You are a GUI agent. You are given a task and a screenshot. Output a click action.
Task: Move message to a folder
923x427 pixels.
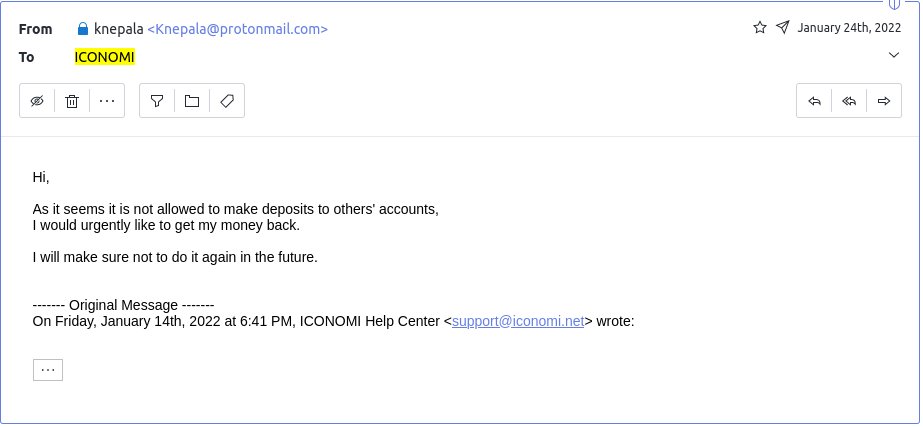[192, 101]
